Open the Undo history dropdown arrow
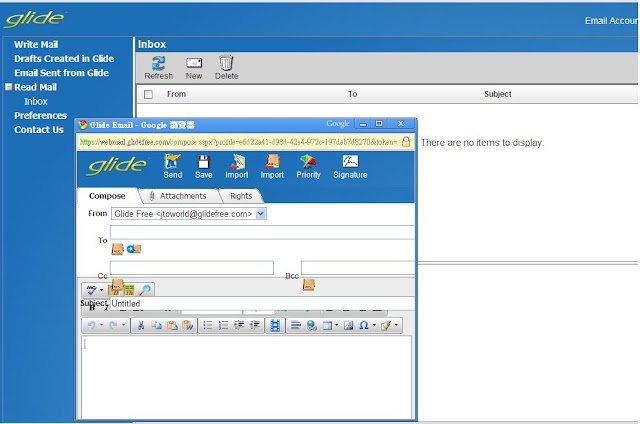This screenshot has height=424, width=640. [101, 325]
